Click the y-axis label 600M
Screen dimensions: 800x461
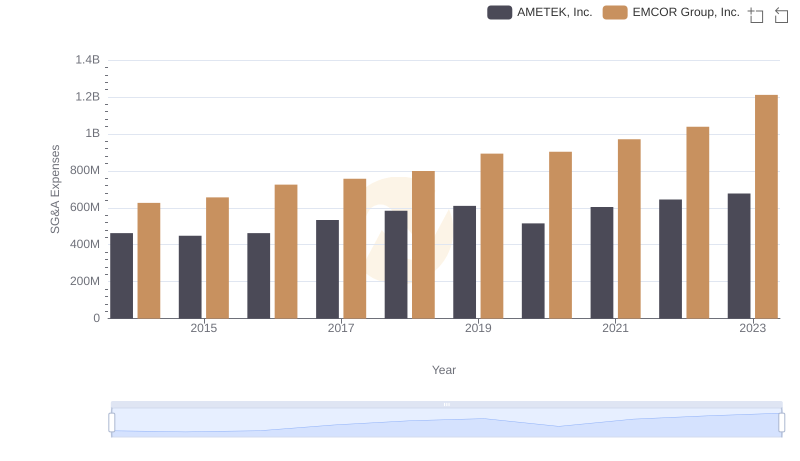point(85,208)
